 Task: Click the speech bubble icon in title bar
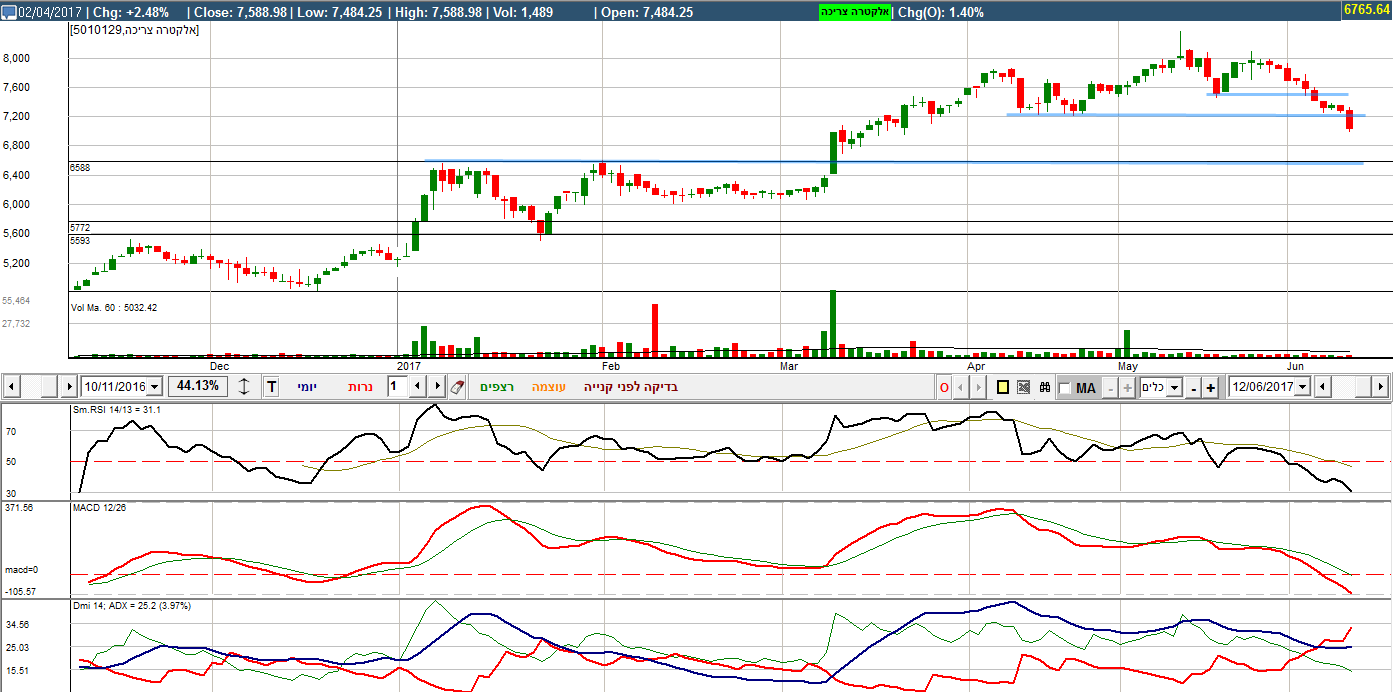(8, 12)
